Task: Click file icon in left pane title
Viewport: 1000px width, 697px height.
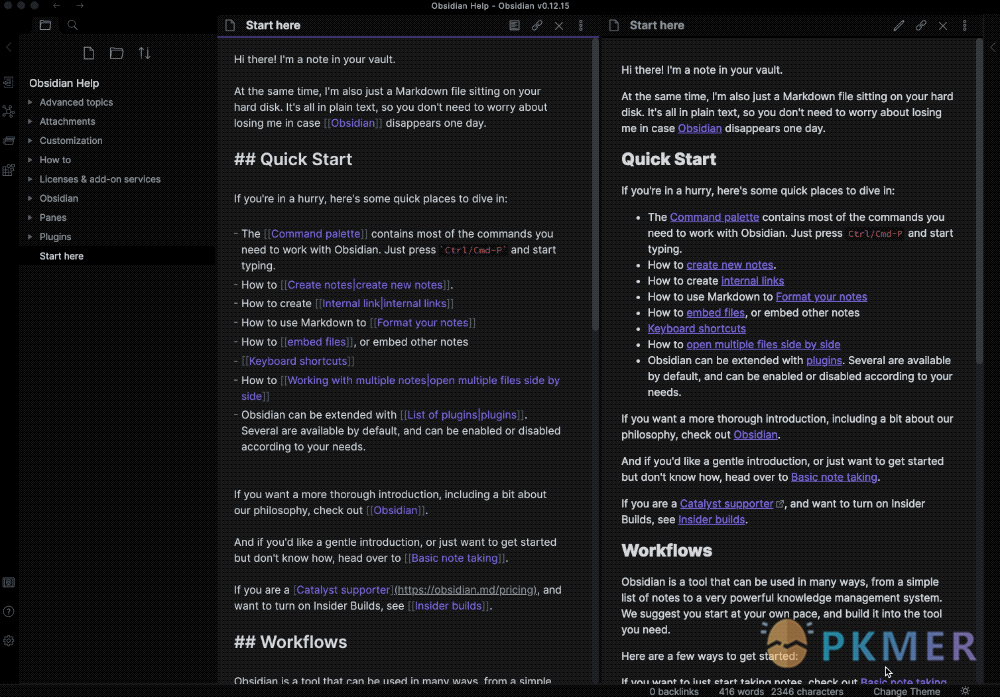Action: pyautogui.click(x=230, y=26)
